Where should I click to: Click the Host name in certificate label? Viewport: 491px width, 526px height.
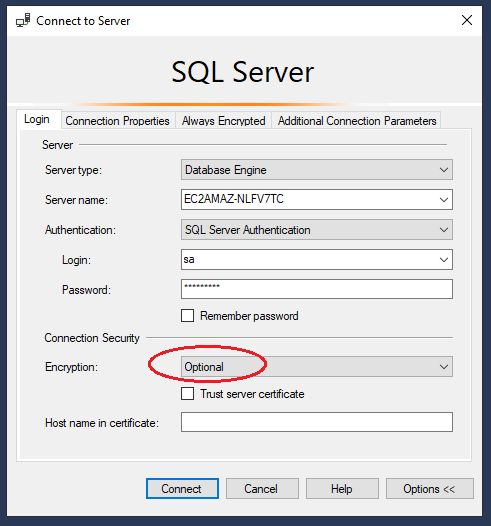click(x=102, y=423)
